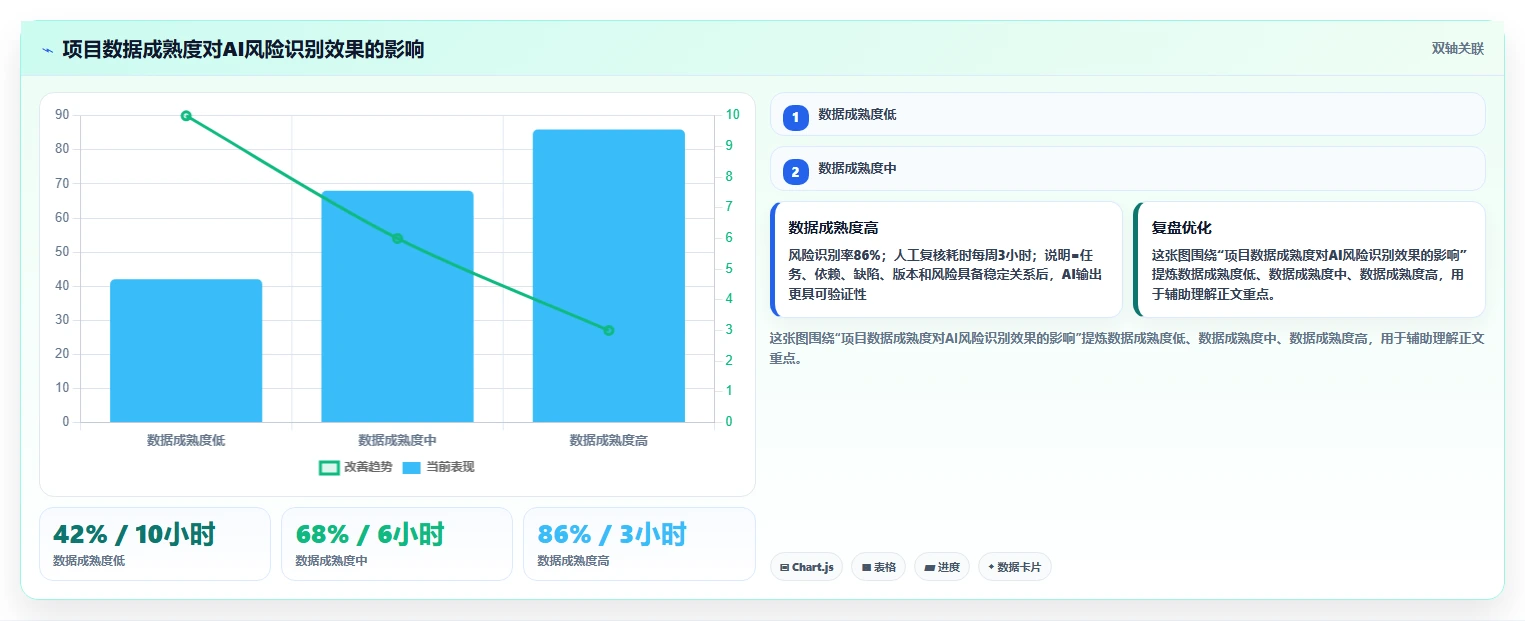
Task: Click the green 改善趋势 legend swatch
Action: [329, 467]
